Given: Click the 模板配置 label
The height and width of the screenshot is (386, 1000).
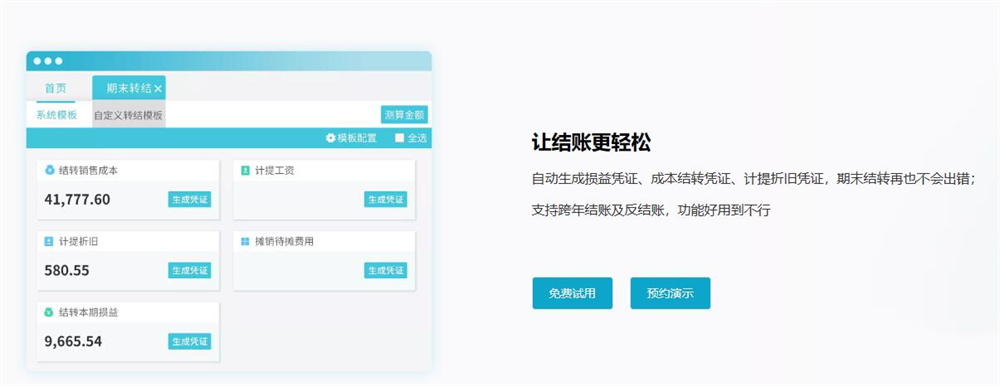Looking at the screenshot, I should click(x=357, y=138).
